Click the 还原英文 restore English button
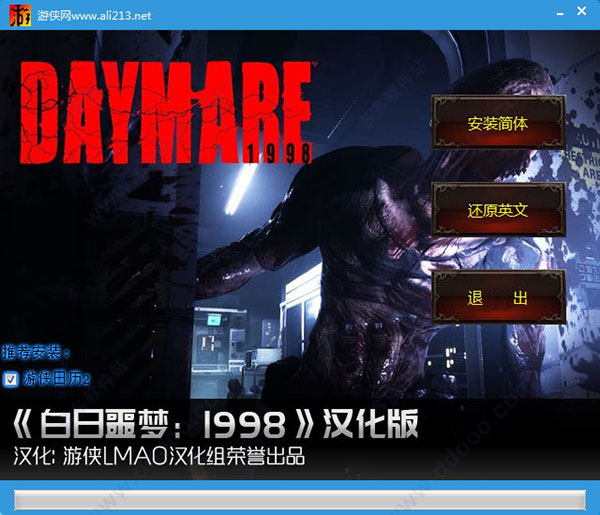This screenshot has height=515, width=600. [498, 210]
